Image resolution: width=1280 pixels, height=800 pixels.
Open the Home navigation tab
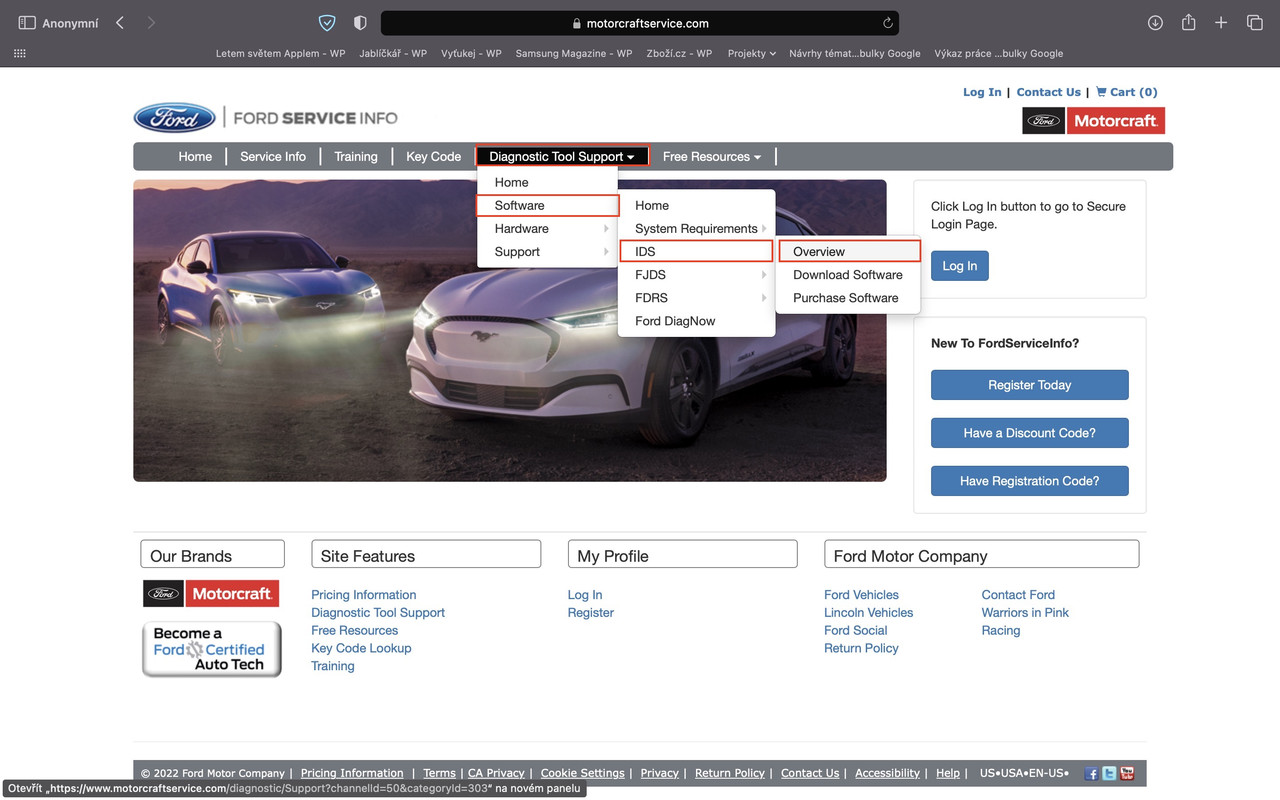pyautogui.click(x=195, y=156)
